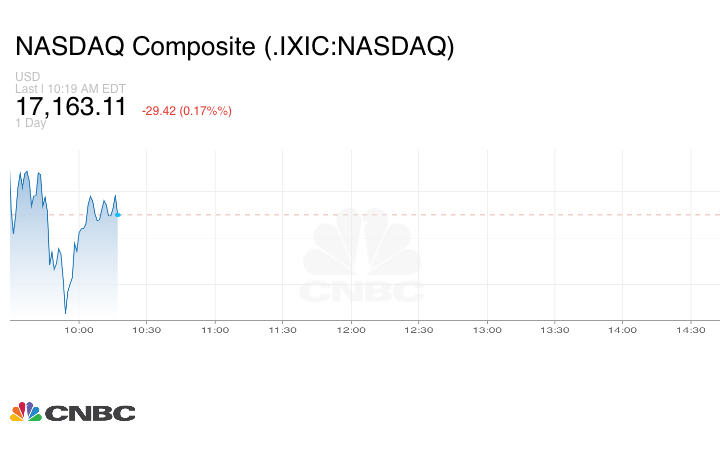Click the faded CNBC watermark in chart
Image resolution: width=720 pixels, height=450 pixels.
coord(363,257)
